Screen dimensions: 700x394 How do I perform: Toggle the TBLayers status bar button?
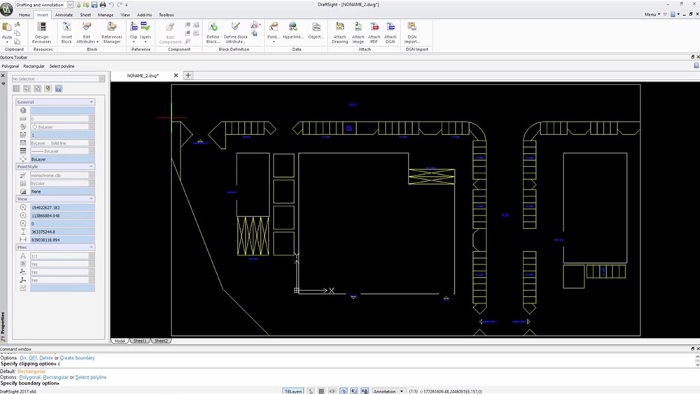(x=293, y=391)
